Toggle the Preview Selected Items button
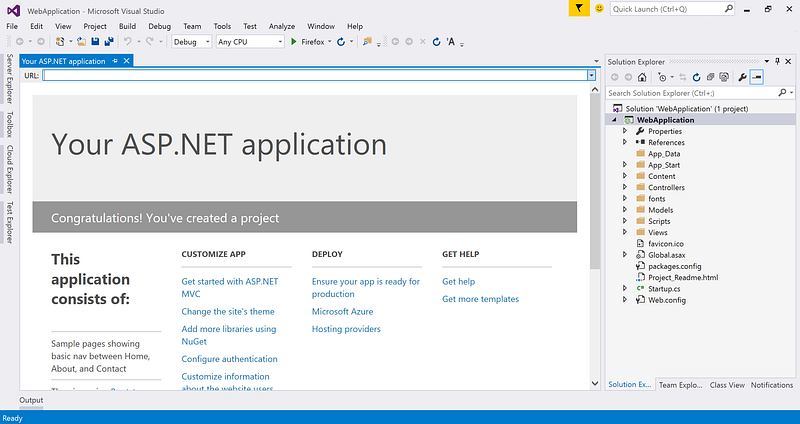This screenshot has height=424, width=800. (757, 78)
